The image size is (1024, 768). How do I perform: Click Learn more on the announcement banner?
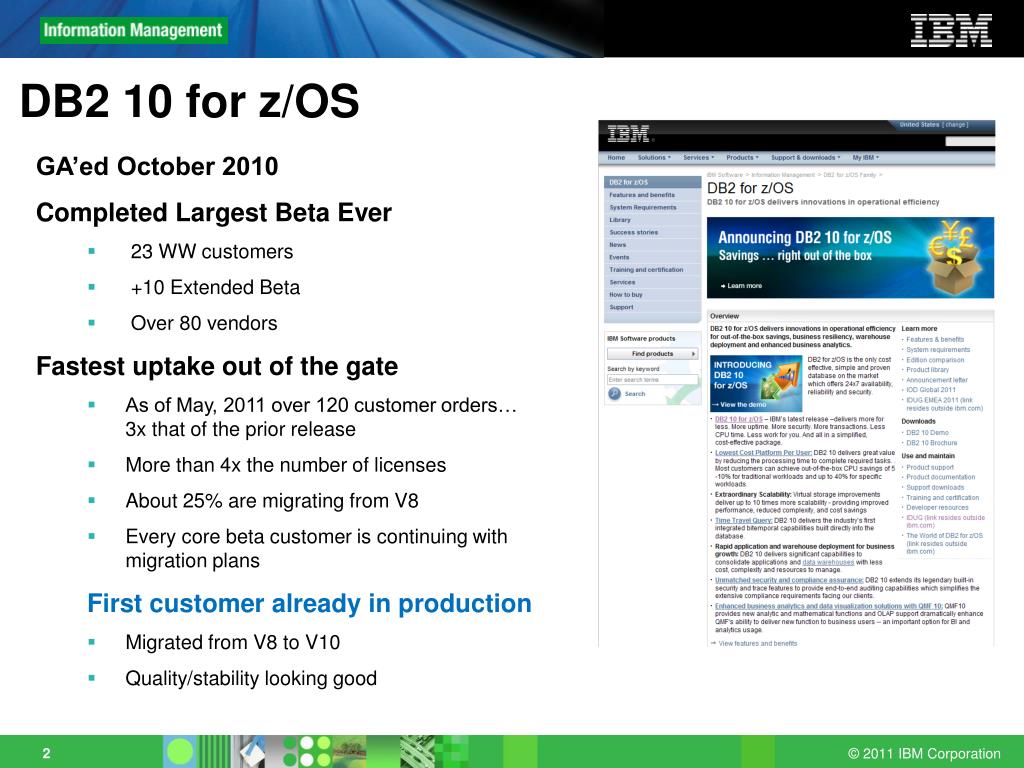coord(741,285)
